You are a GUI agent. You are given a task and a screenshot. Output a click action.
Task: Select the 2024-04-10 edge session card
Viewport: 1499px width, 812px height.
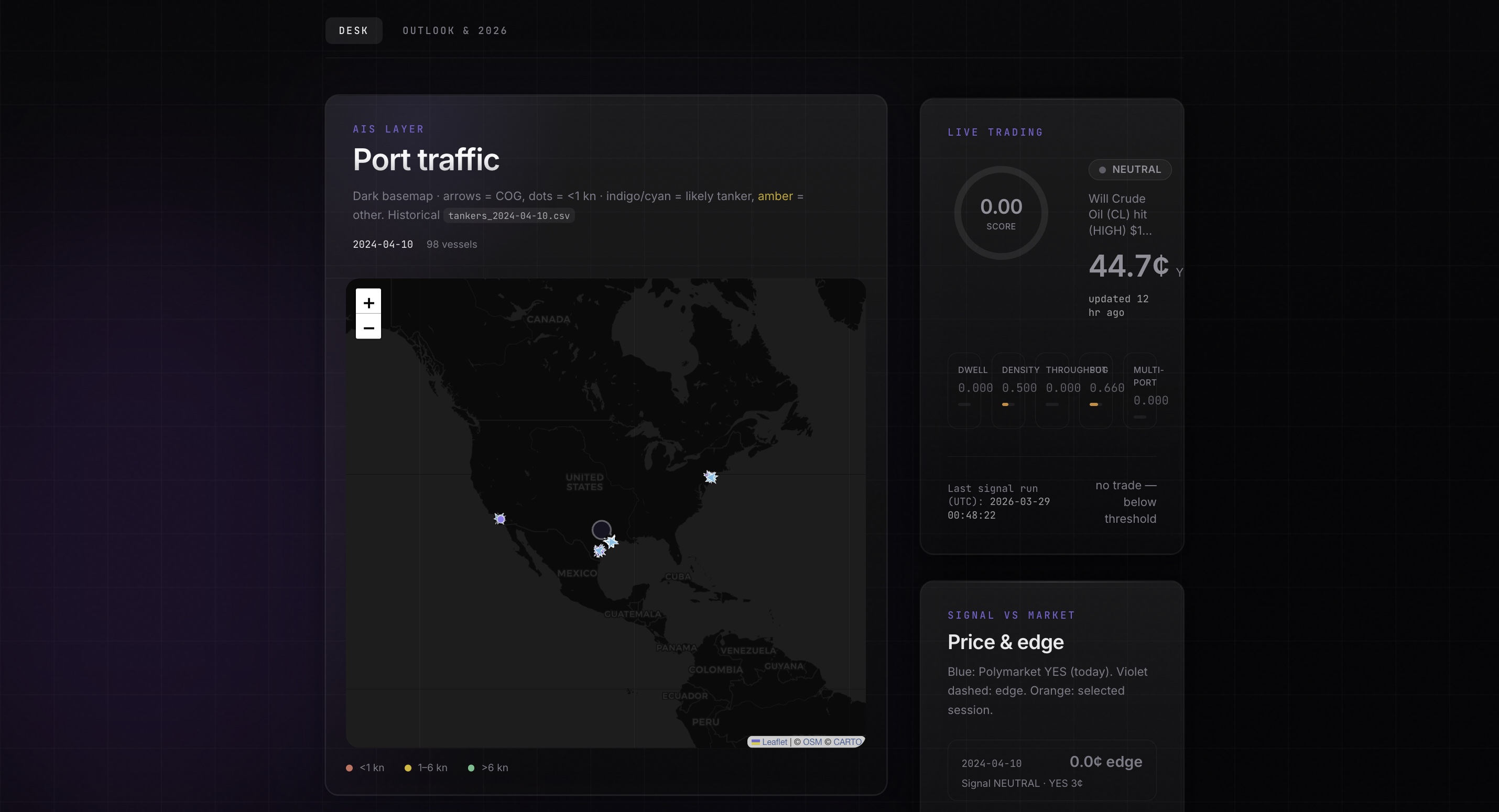[1051, 771]
